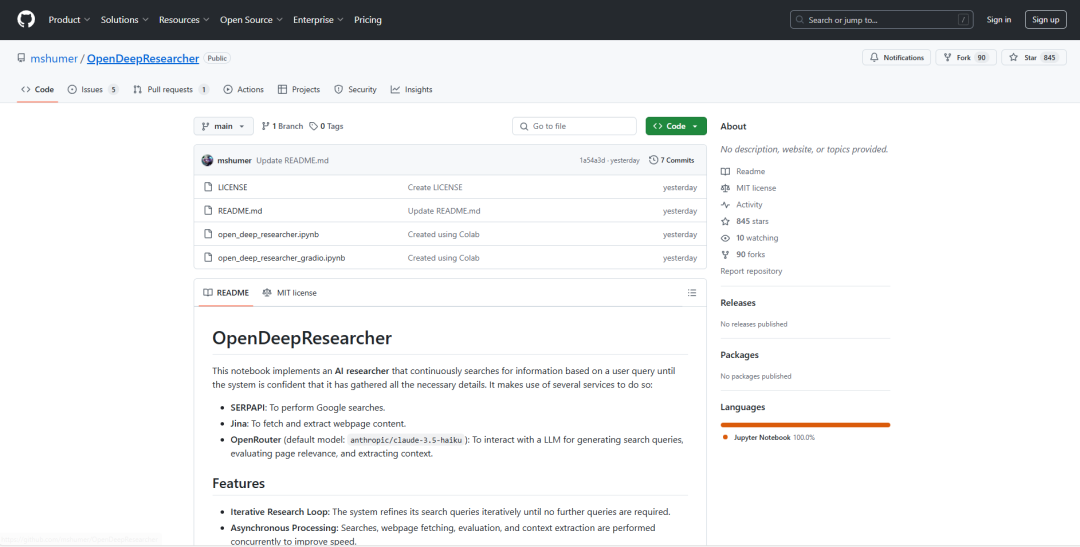1080x547 pixels.
Task: Click the Notifications bell button
Action: 896,58
